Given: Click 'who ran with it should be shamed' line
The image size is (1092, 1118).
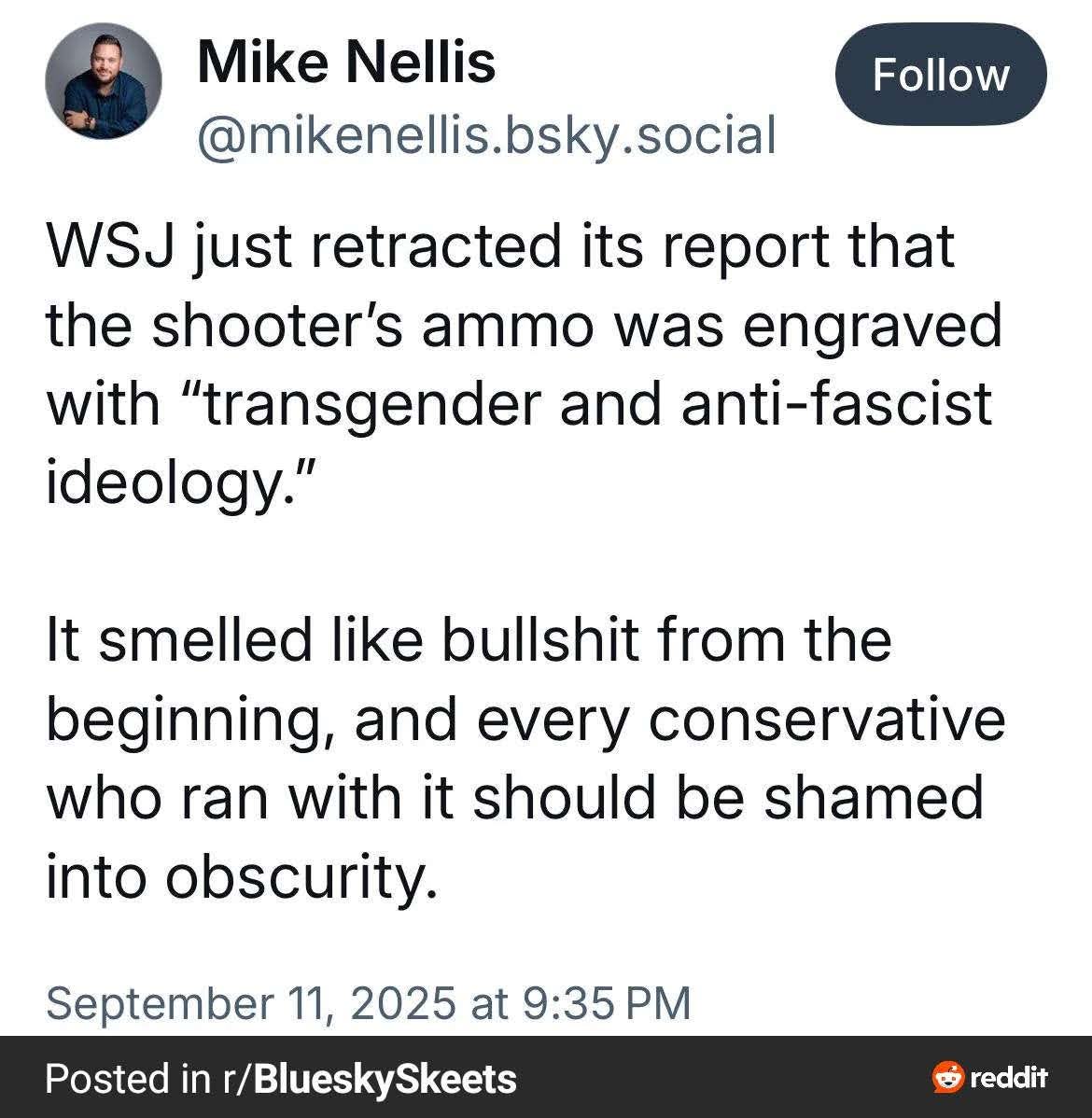Looking at the screenshot, I should tap(515, 797).
